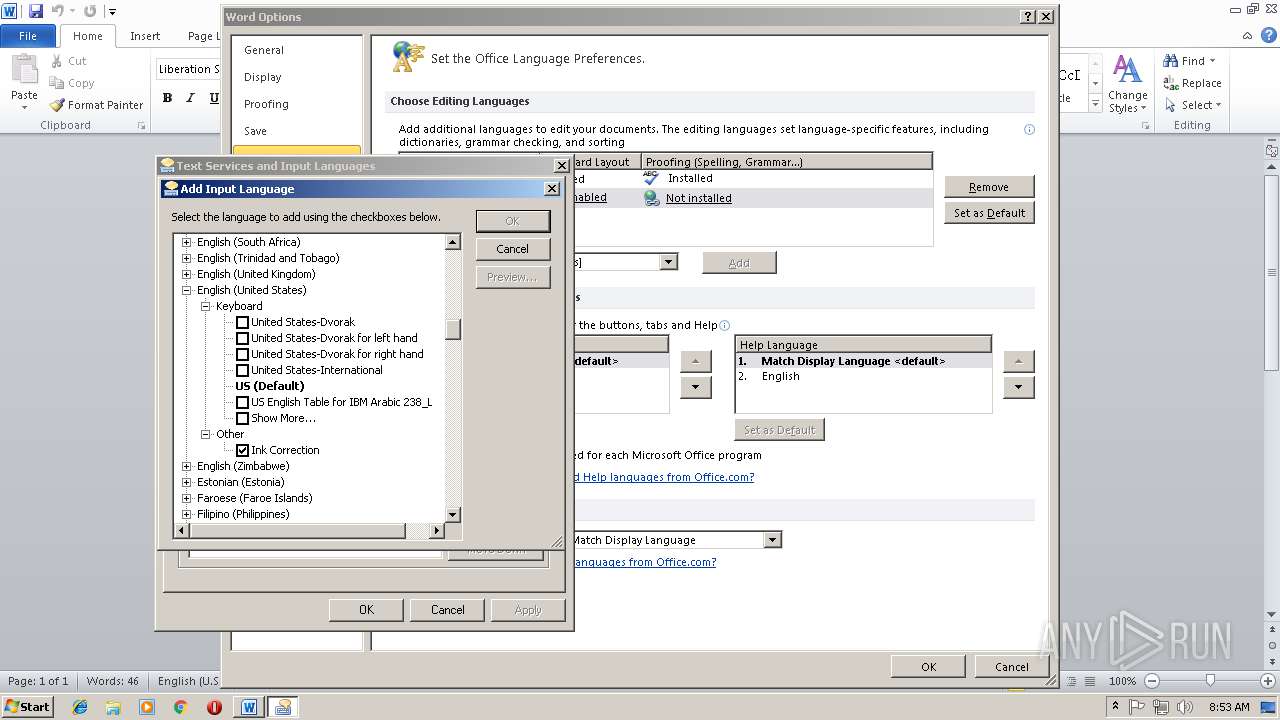1280x720 pixels.
Task: Switch to the Insert ribbon tab
Action: coord(145,36)
